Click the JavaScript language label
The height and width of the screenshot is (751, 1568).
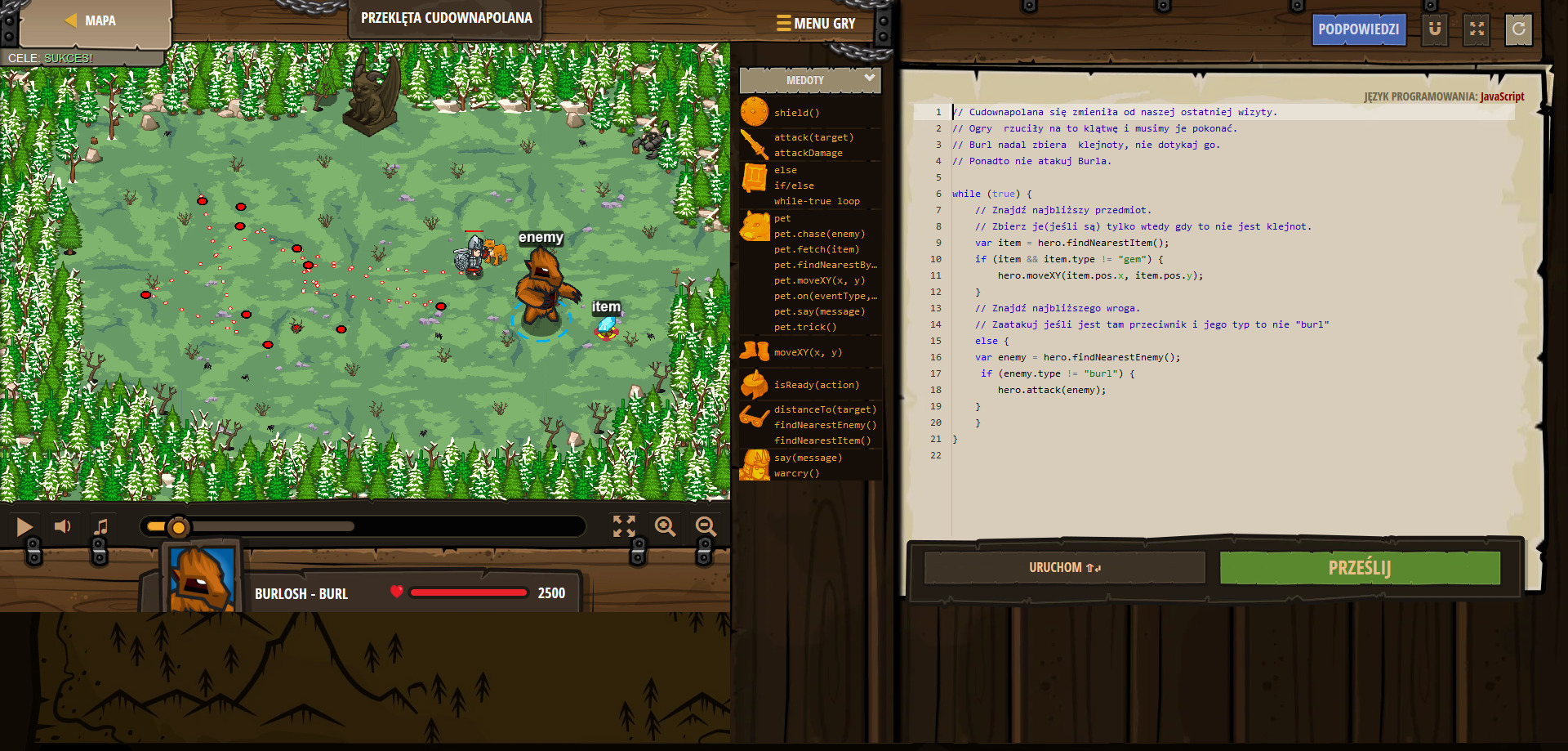pyautogui.click(x=1502, y=96)
